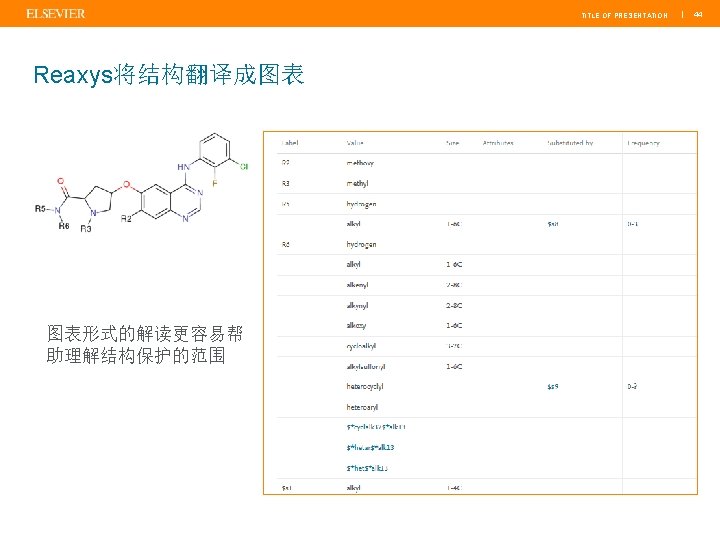The width and height of the screenshot is (720, 540).
Task: Click the 1-6C size beside alkylsulfonyl
Action: tap(454, 366)
